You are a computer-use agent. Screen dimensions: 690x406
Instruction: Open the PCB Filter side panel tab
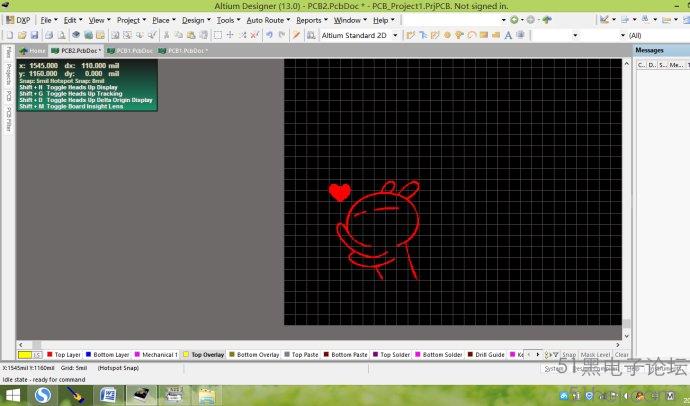8,119
